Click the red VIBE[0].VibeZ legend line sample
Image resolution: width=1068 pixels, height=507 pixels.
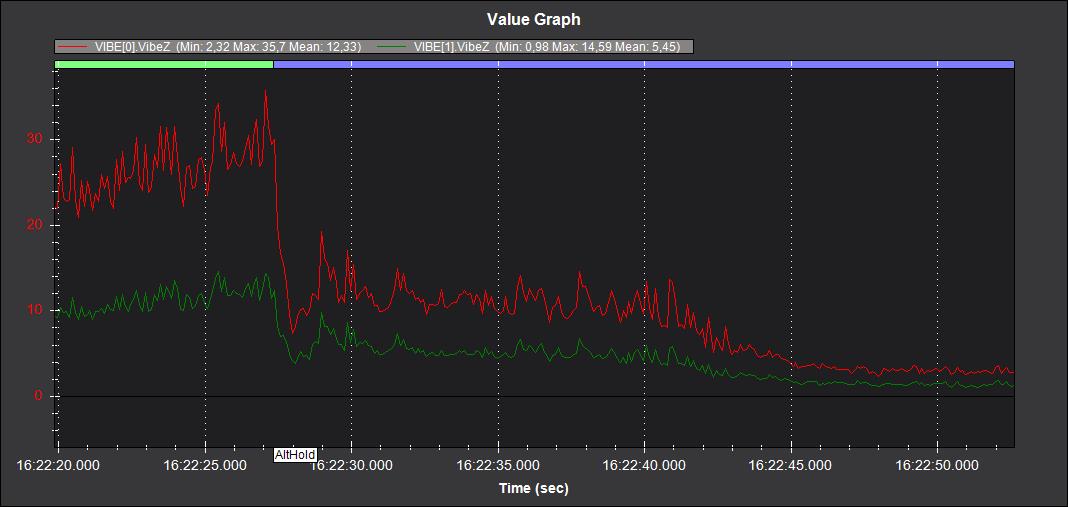(74, 46)
